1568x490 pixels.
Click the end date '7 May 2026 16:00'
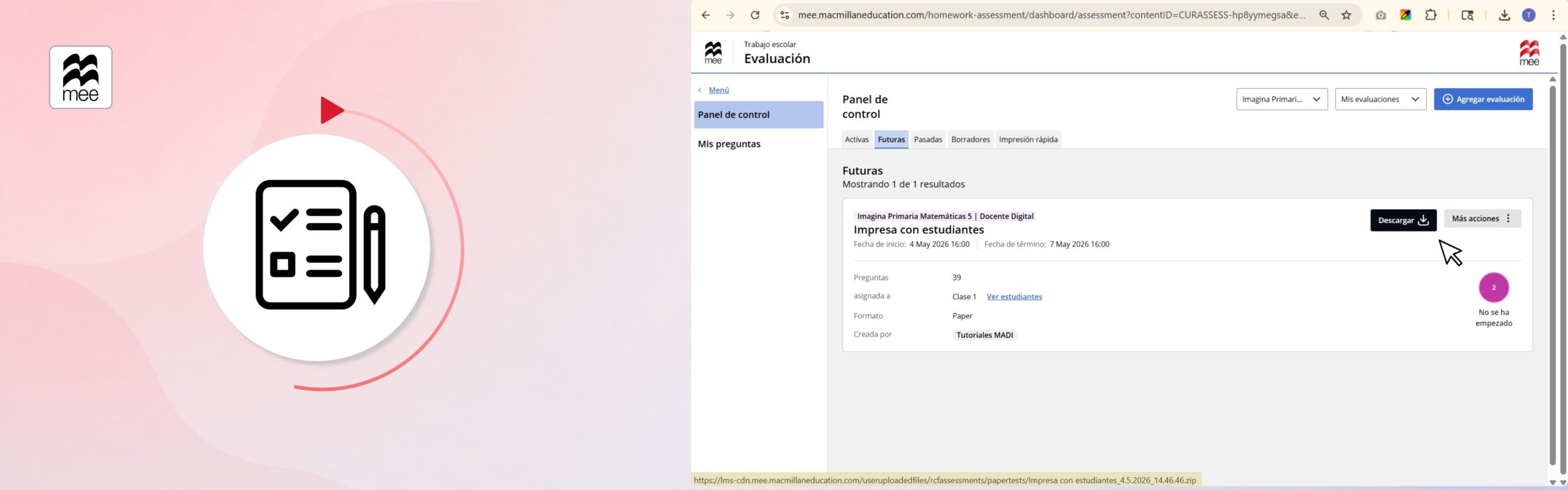coord(1079,244)
